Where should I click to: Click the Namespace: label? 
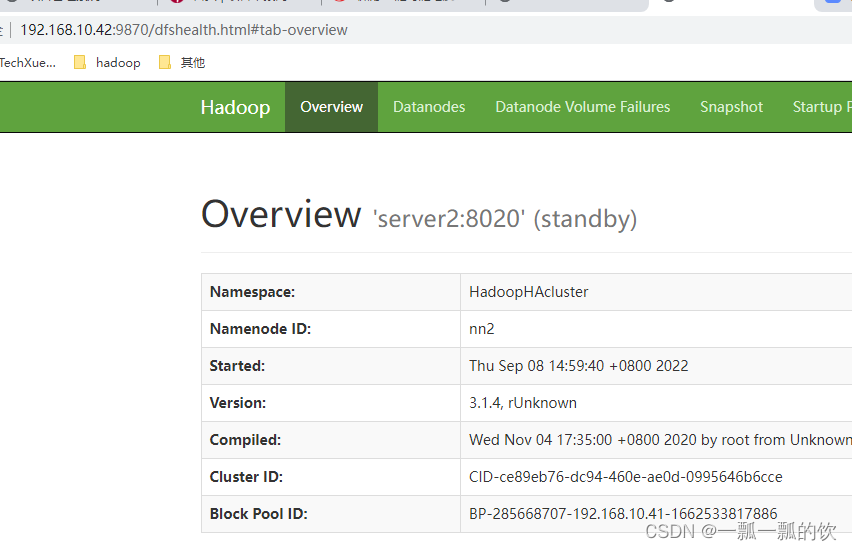tap(252, 292)
